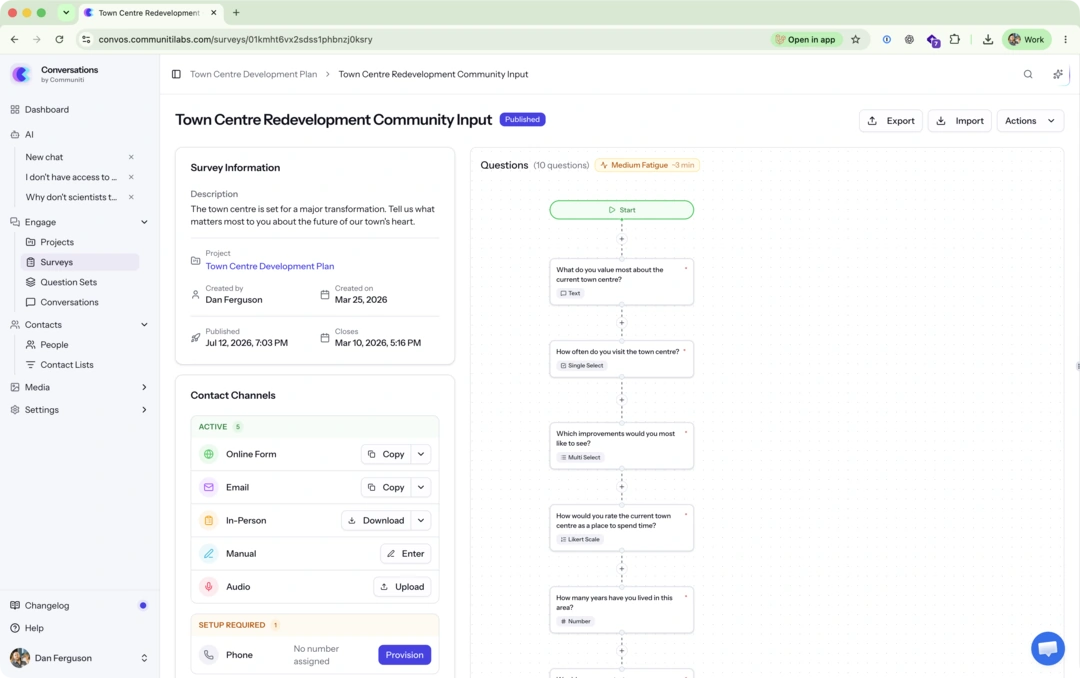Viewport: 1080px width, 678px height.
Task: Click Open in app button
Action: [805, 39]
